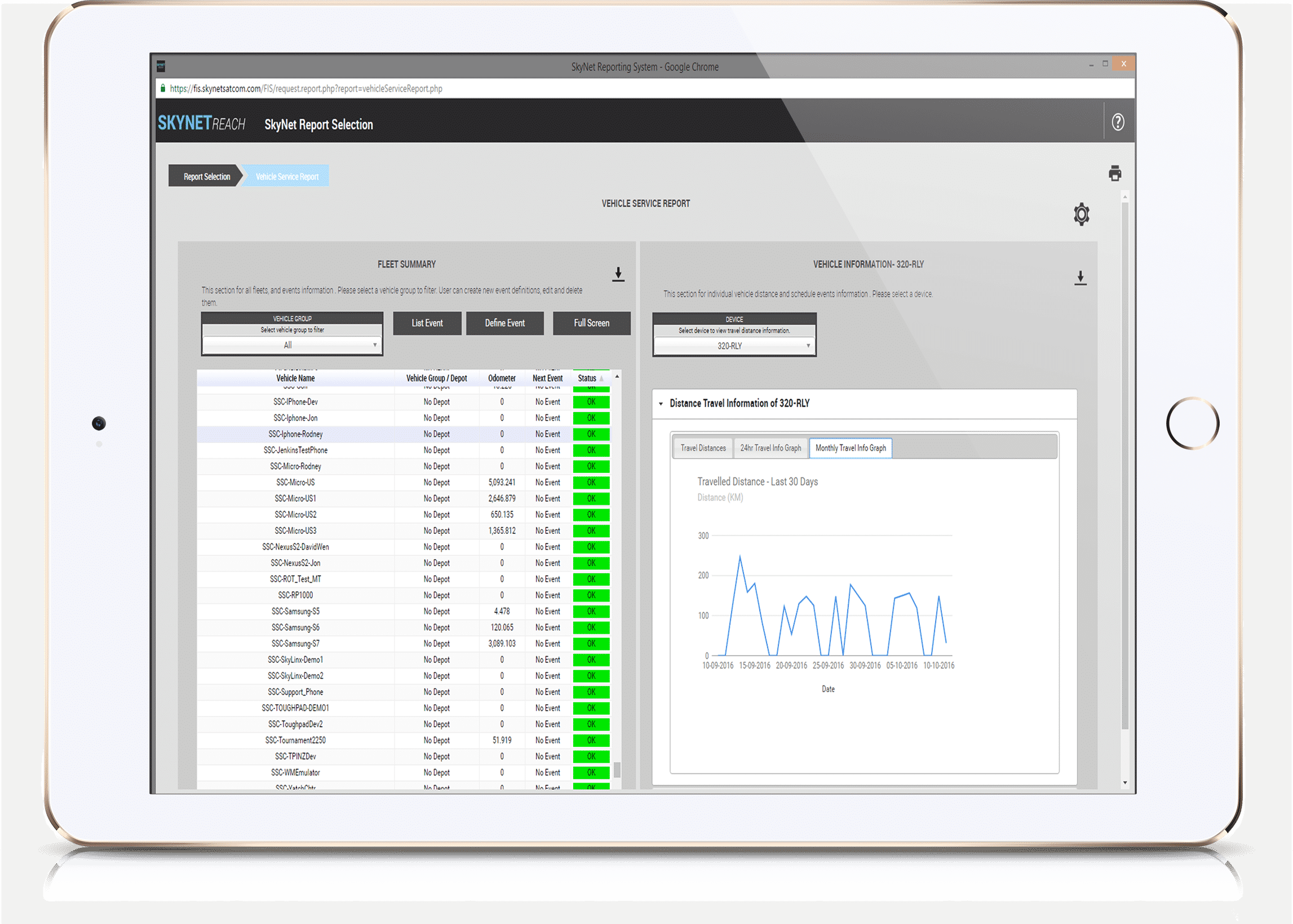Select the SSC-NexusS2-Jon row
This screenshot has width=1293, height=924.
[x=404, y=563]
